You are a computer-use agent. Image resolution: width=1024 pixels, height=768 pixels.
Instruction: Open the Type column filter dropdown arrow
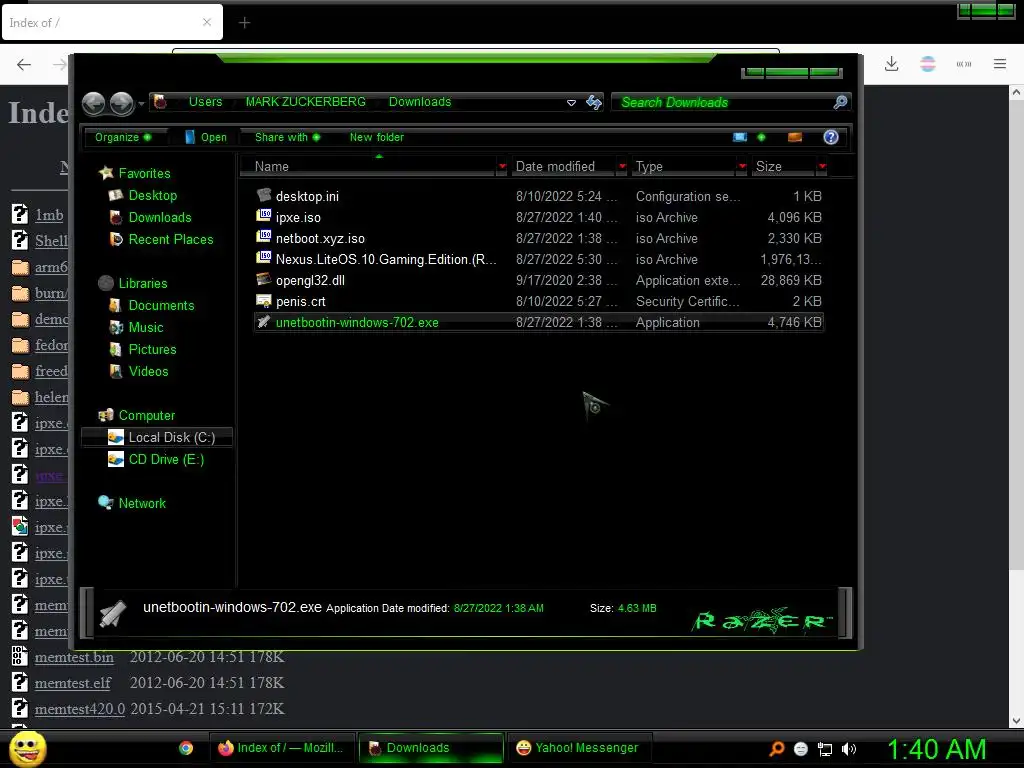coord(742,167)
